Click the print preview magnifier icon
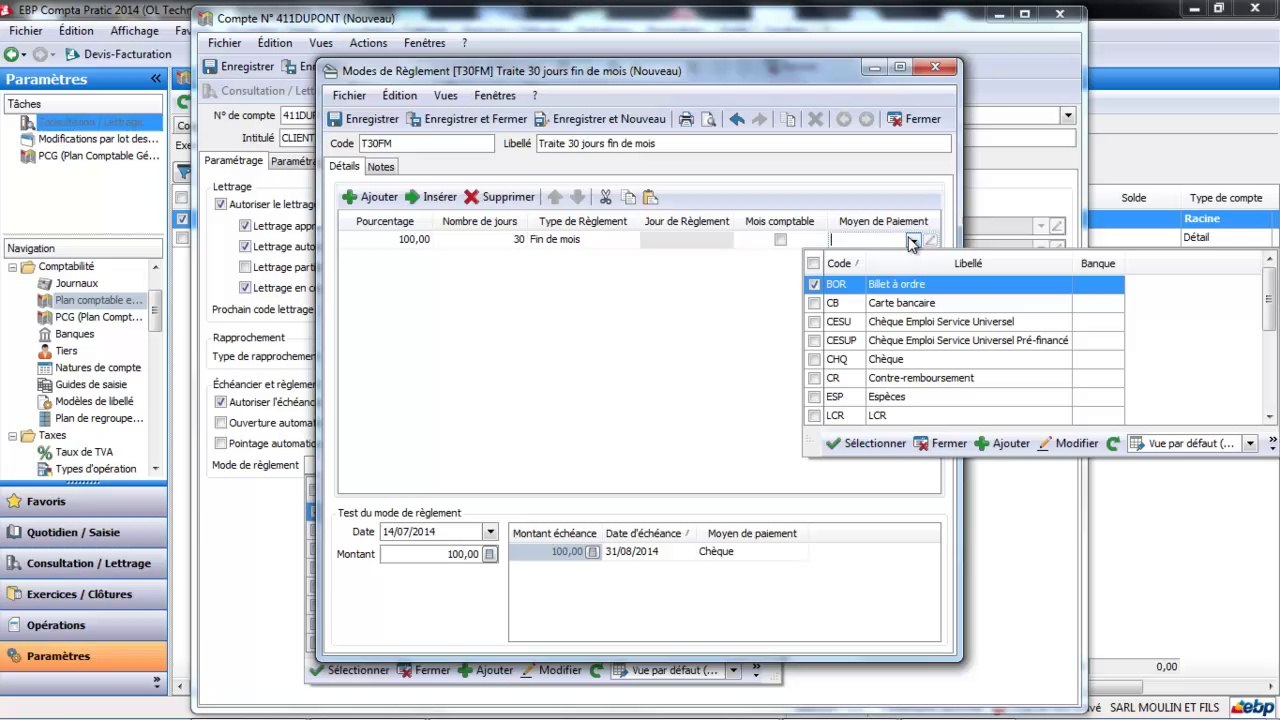1280x720 pixels. pos(708,119)
